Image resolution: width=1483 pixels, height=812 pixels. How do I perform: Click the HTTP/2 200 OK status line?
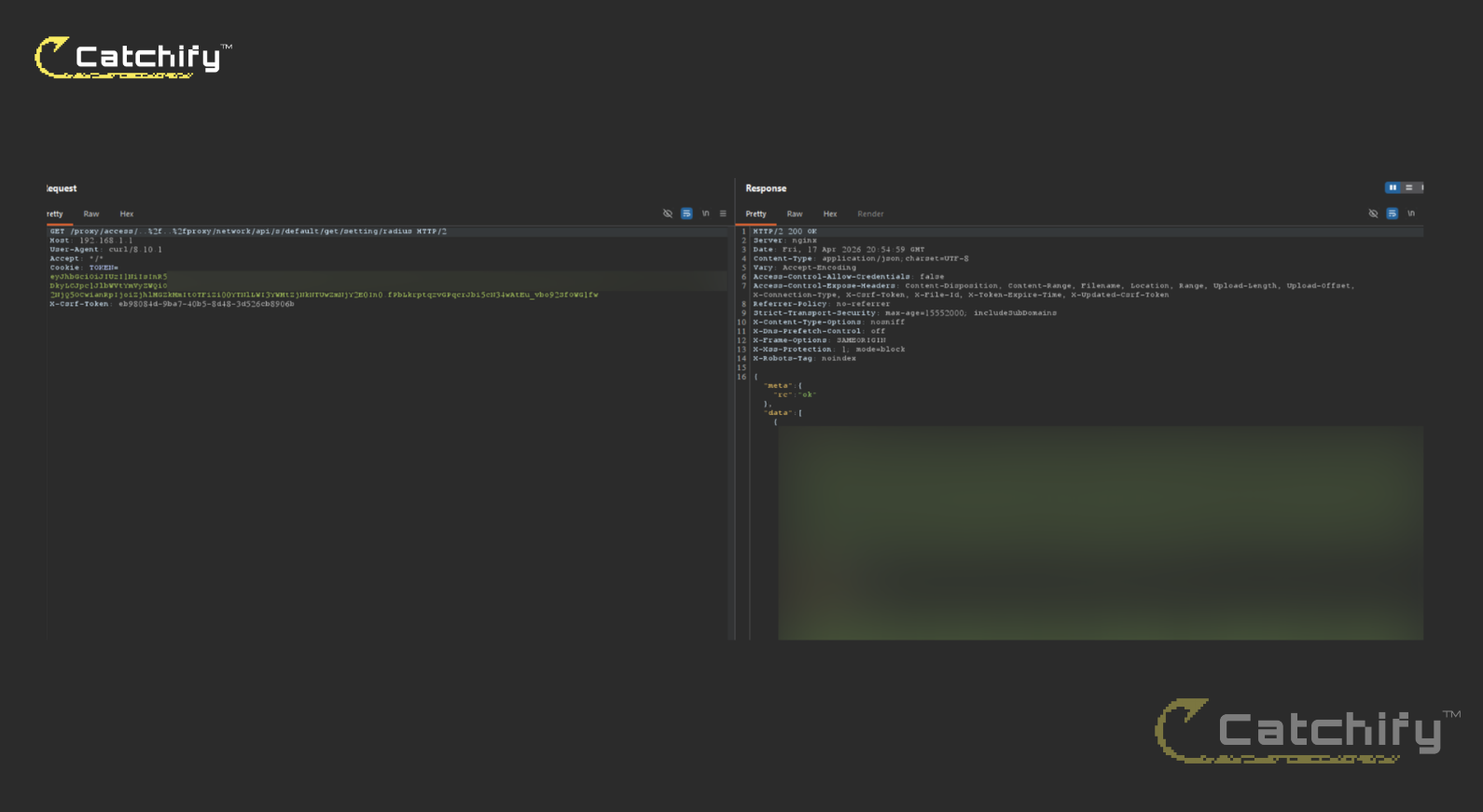coord(784,231)
